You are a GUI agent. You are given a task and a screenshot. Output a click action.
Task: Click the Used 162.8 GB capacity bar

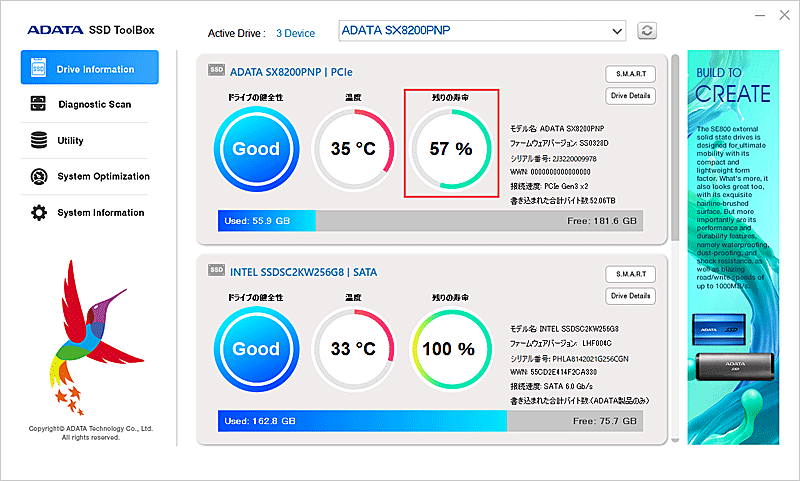pyautogui.click(x=430, y=421)
